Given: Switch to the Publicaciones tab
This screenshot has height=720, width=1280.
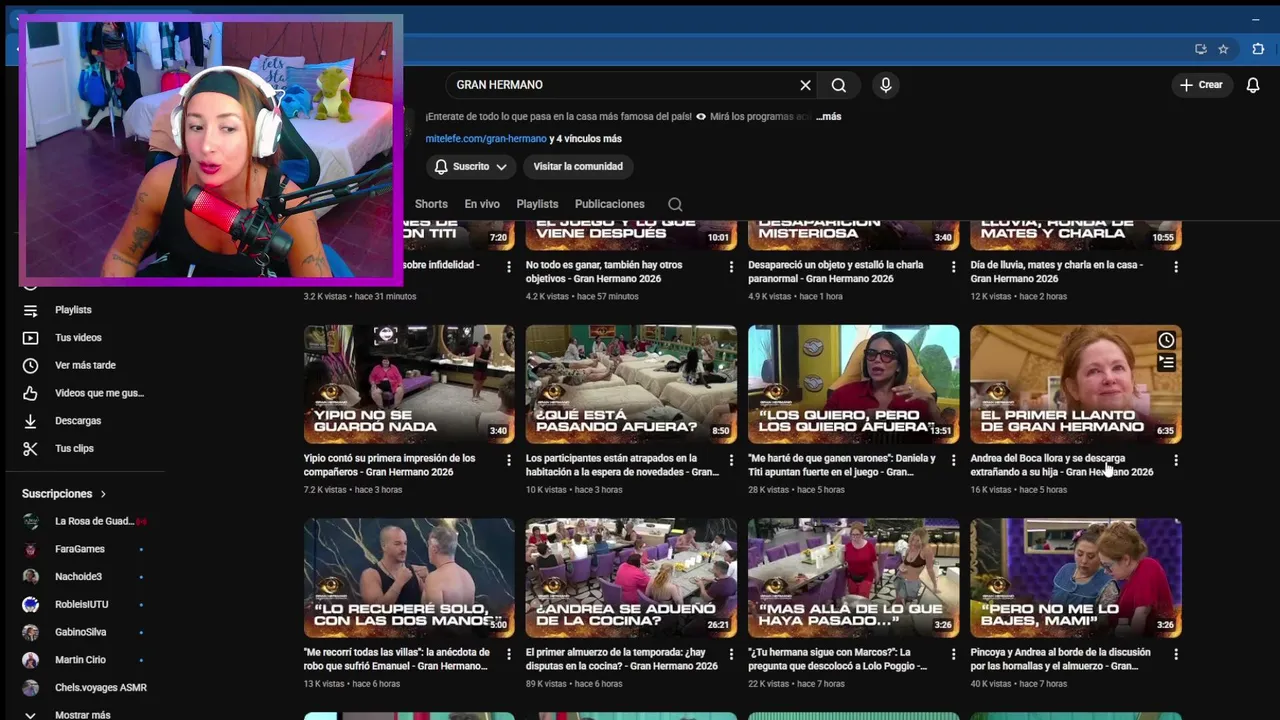Looking at the screenshot, I should coord(609,204).
